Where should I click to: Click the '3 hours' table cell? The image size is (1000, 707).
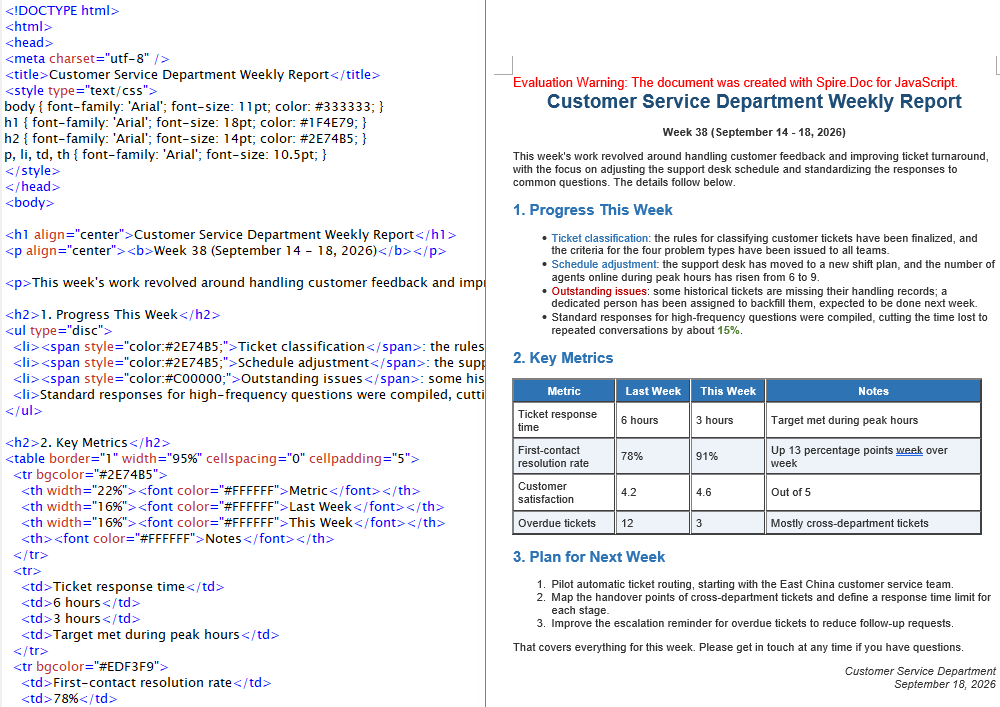728,420
